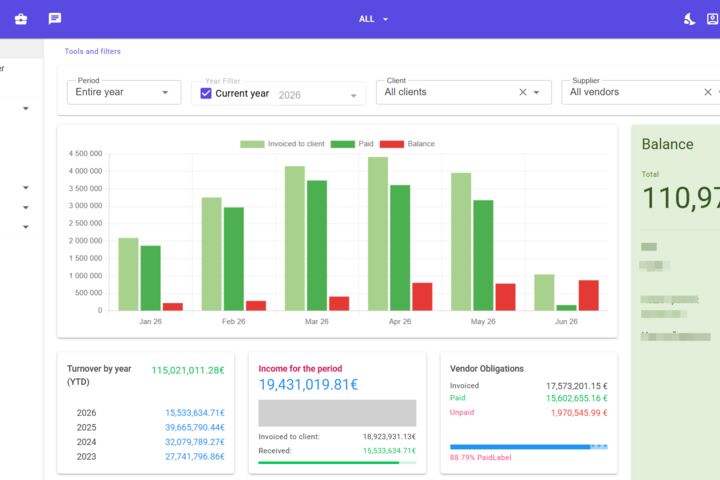The width and height of the screenshot is (720, 480).
Task: Click the 88.79% PaidLabel text
Action: click(x=480, y=457)
